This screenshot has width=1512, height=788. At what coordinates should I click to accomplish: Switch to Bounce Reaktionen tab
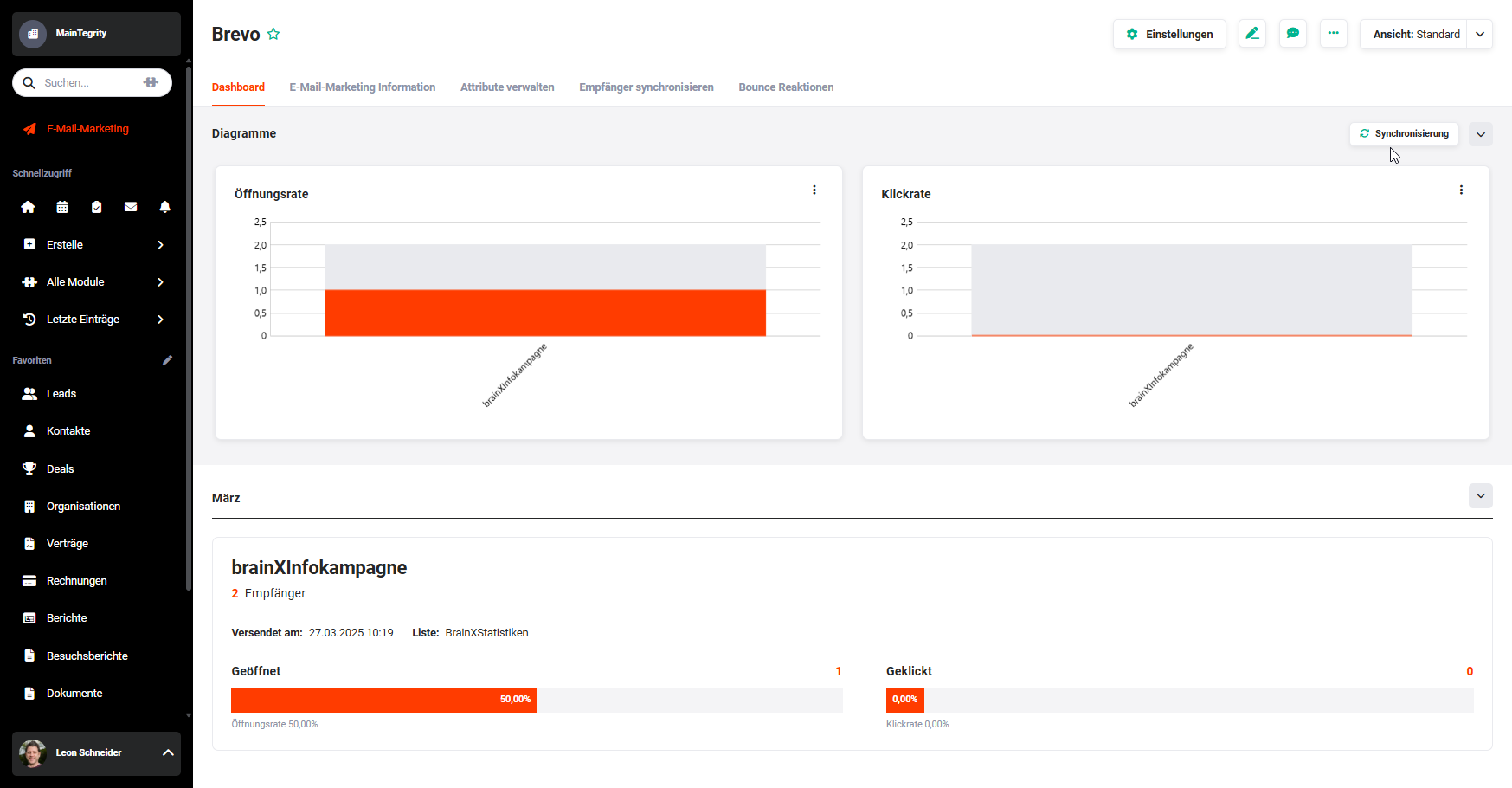coord(786,87)
